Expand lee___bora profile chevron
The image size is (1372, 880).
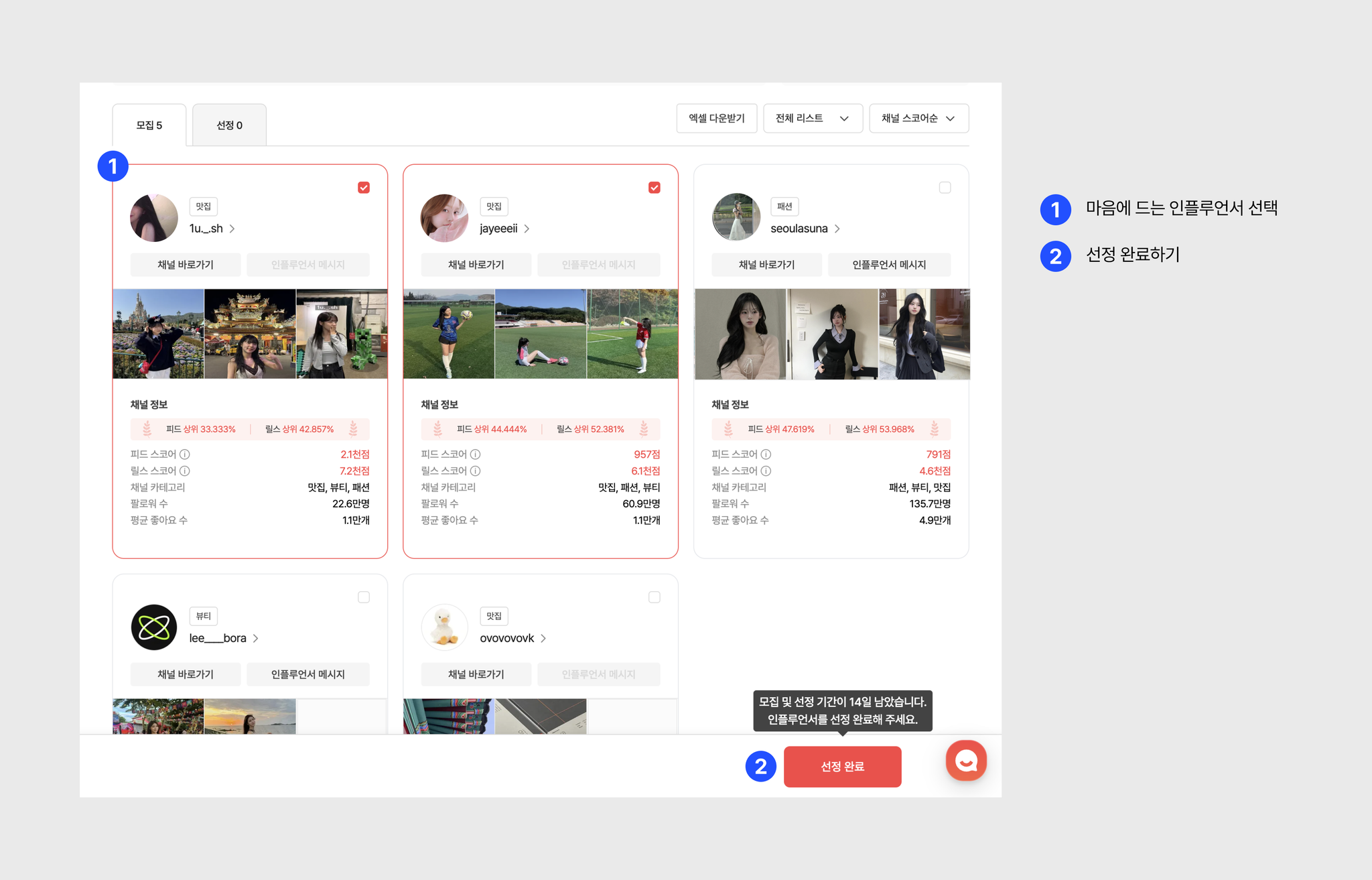tap(255, 638)
